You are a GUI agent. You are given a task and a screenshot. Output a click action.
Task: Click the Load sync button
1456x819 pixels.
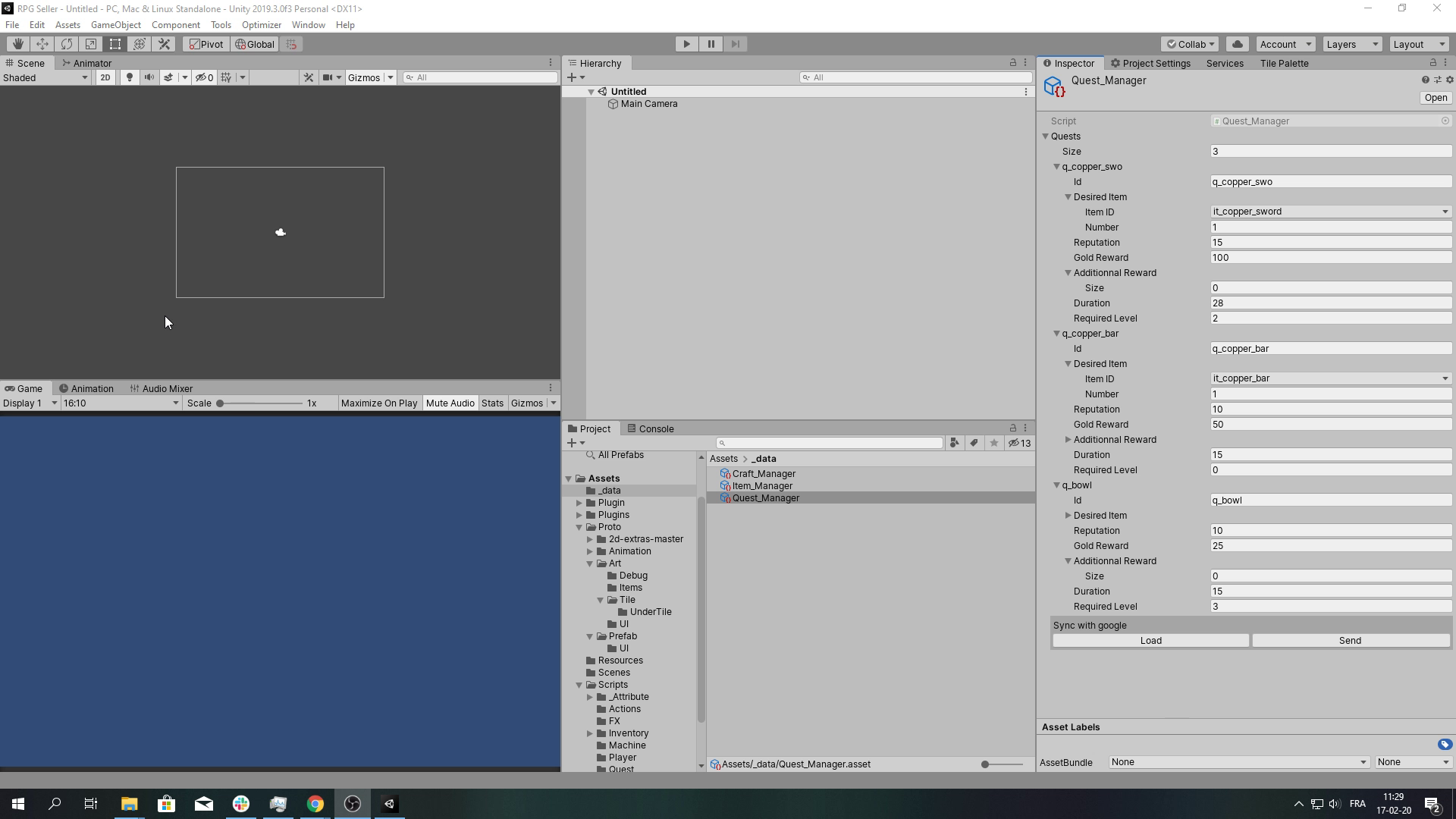1150,641
